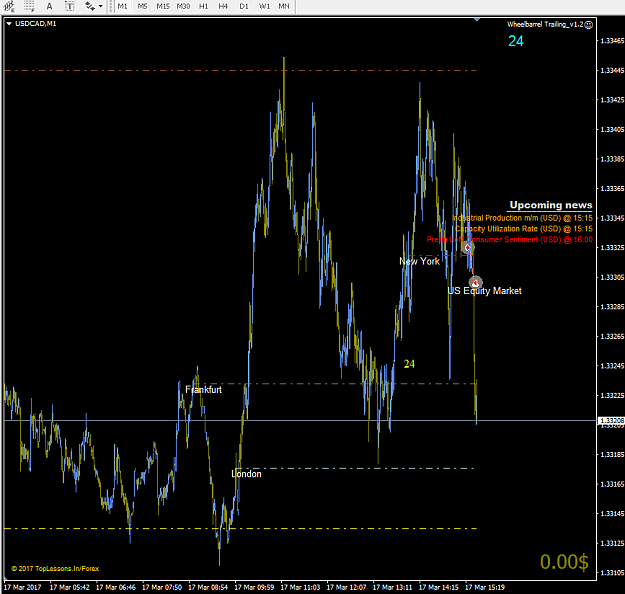Switch chart to the M30 timeframe
The image size is (625, 594).
click(183, 6)
